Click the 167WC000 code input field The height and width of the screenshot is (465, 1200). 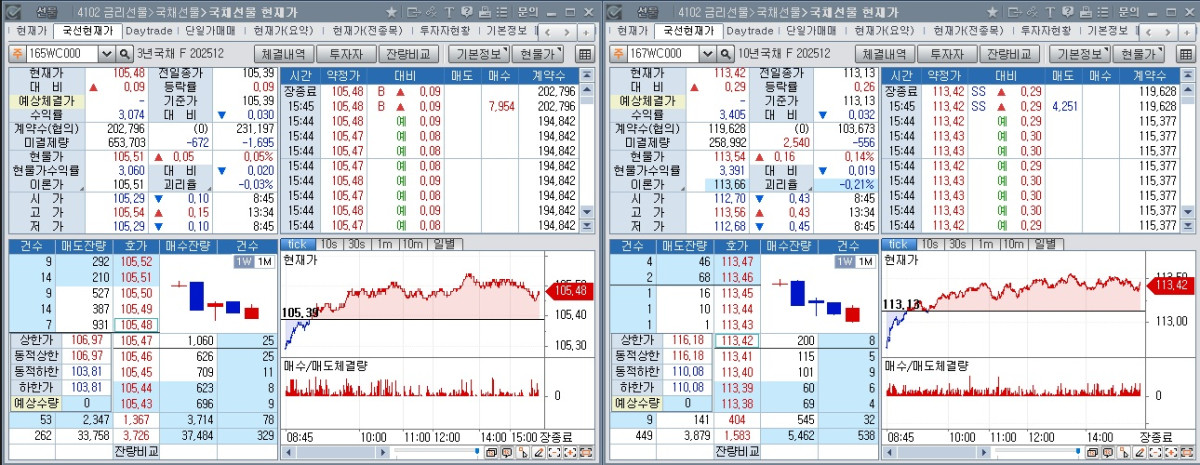coord(664,54)
